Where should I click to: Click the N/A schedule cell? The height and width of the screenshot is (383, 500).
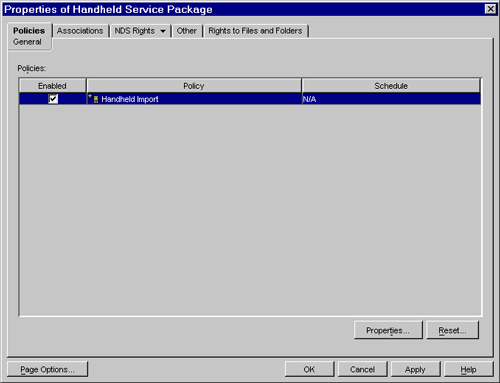coord(391,99)
